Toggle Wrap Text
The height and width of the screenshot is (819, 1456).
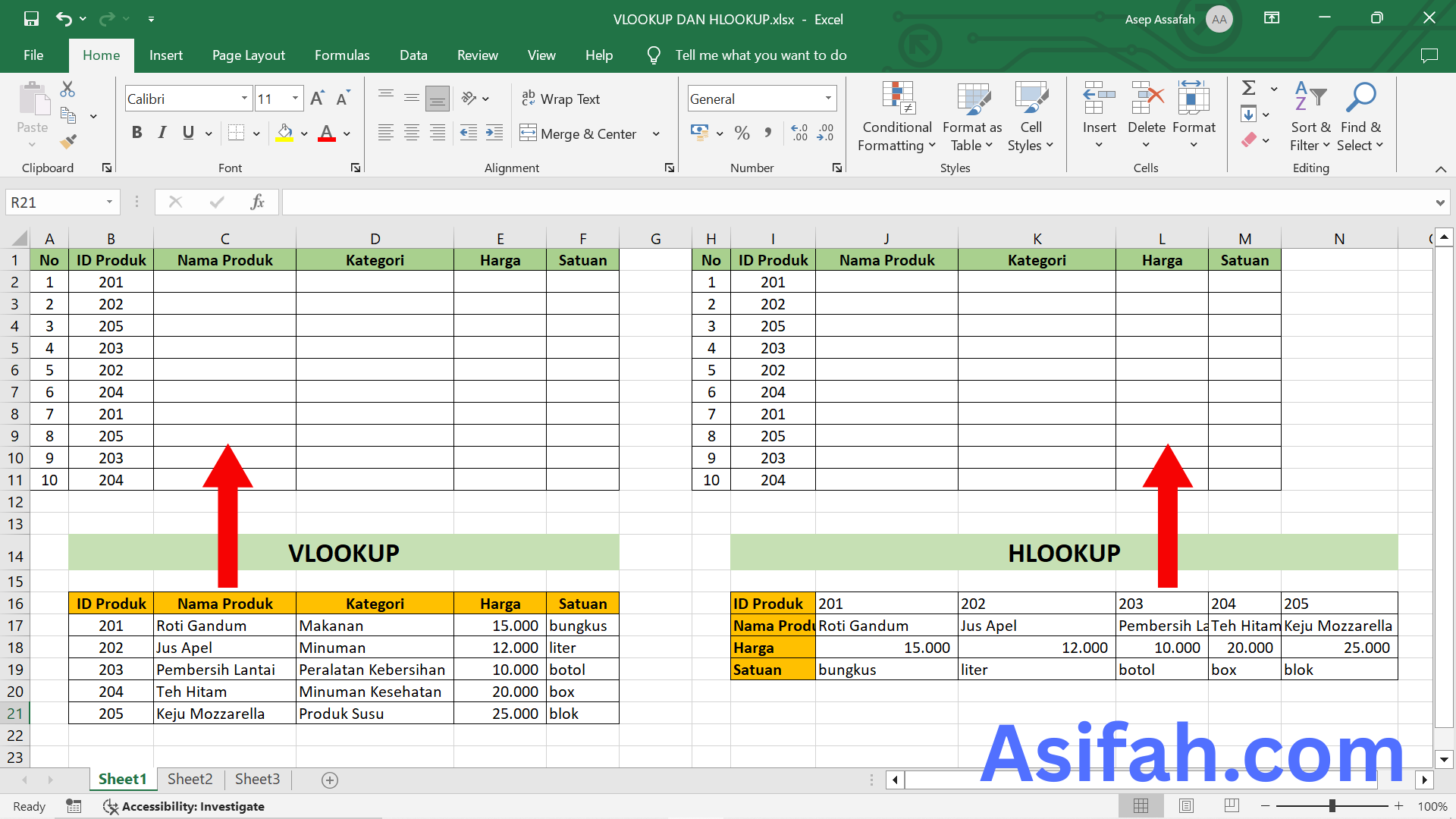pos(560,99)
